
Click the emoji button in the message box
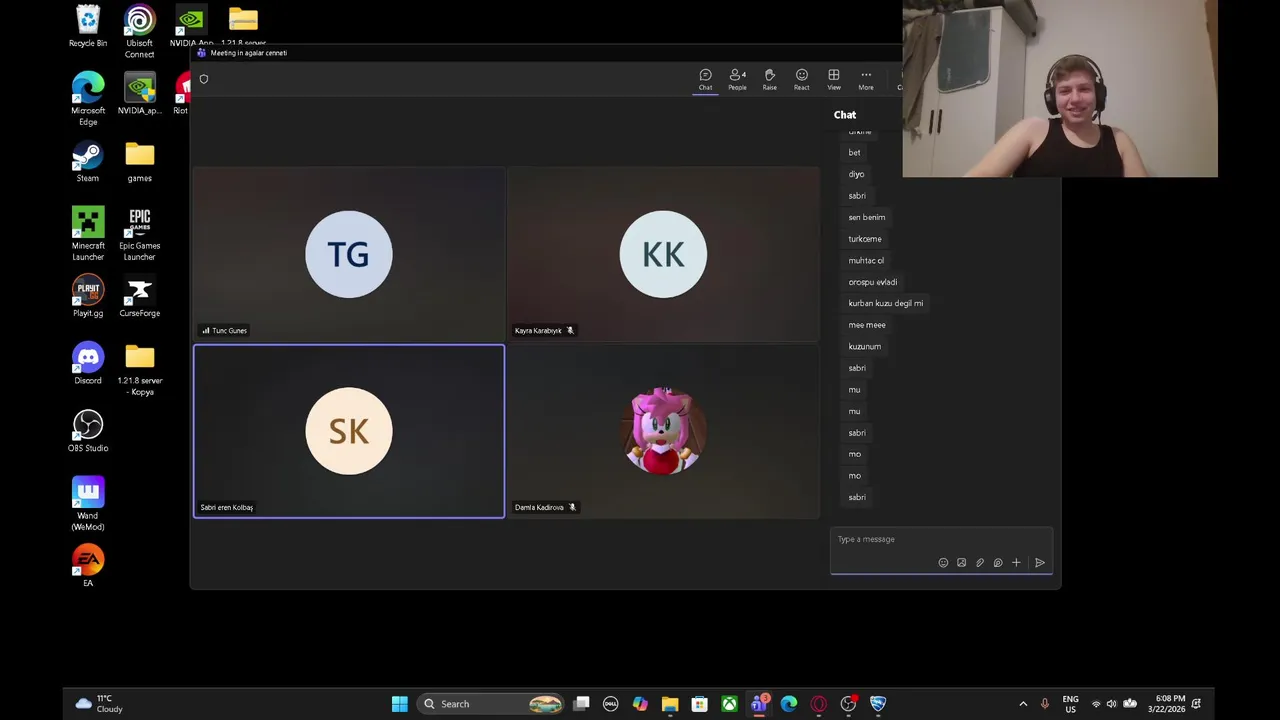point(943,563)
